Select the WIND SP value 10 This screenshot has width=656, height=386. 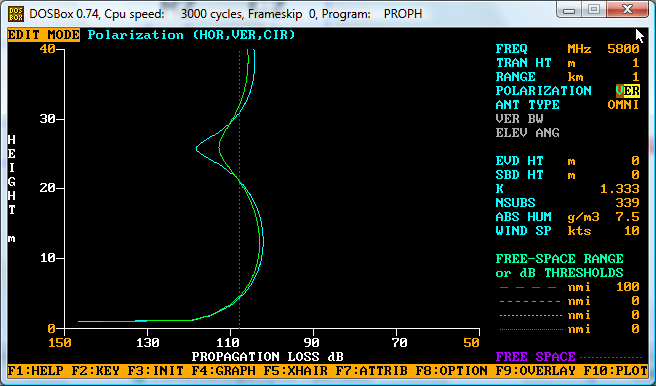tap(632, 231)
